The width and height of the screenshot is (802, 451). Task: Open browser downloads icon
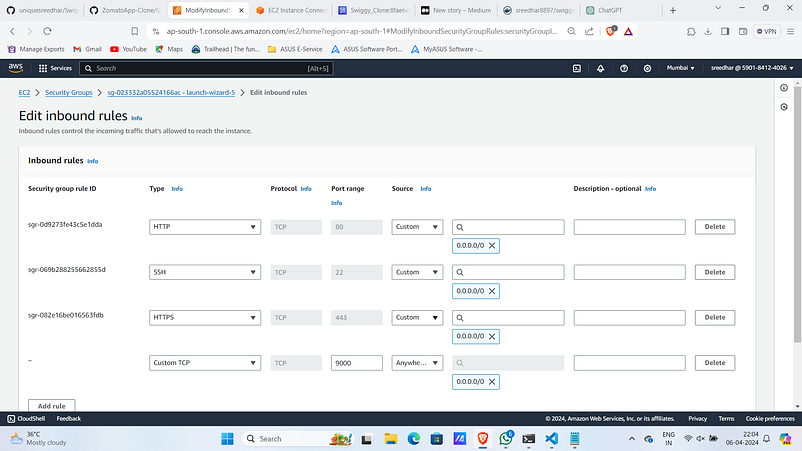pyautogui.click(x=708, y=31)
